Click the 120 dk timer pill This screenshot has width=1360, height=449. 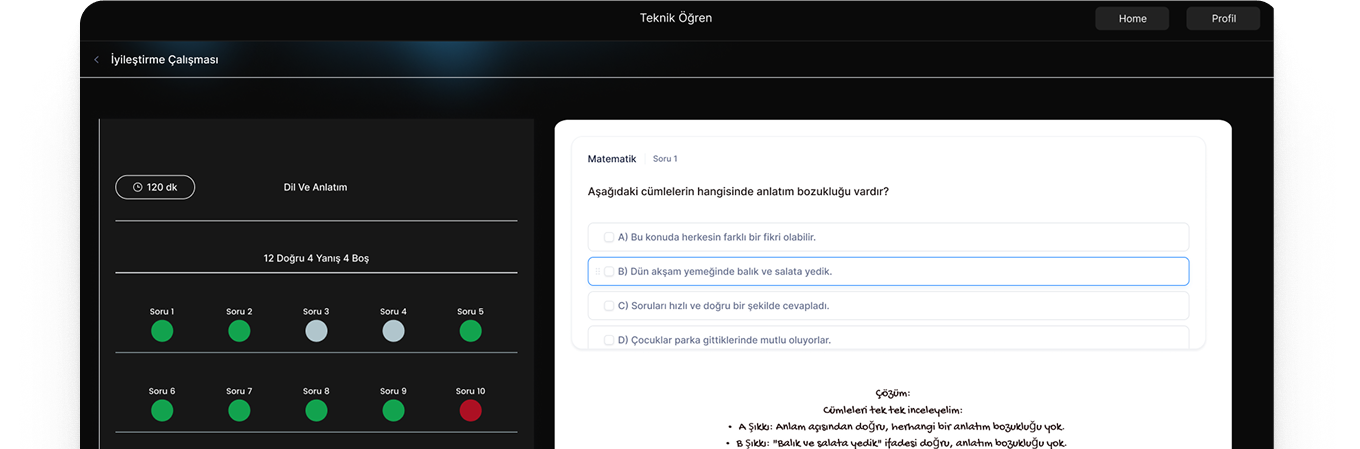tap(155, 187)
